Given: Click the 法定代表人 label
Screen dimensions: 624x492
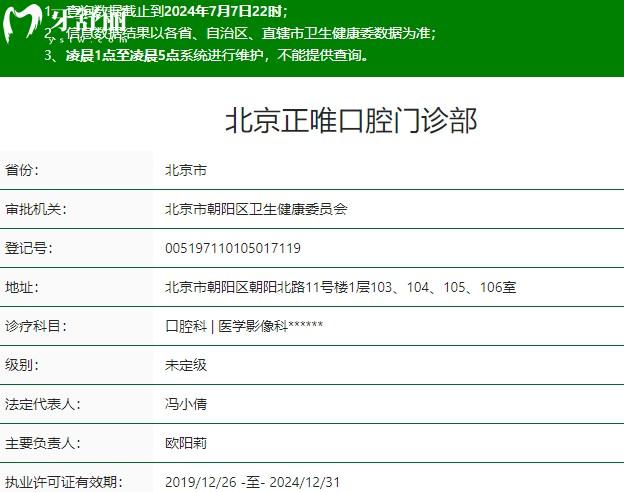Looking at the screenshot, I should pos(43,404).
